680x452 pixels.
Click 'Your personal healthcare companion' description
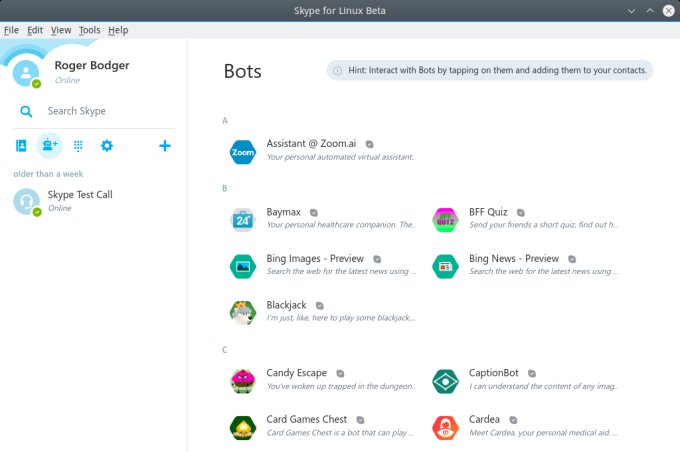pyautogui.click(x=341, y=225)
